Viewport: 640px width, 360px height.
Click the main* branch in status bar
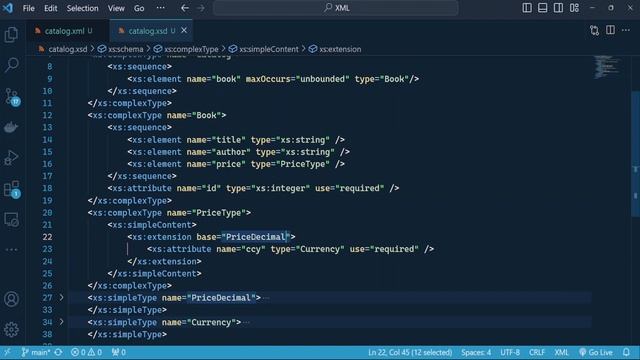click(x=36, y=352)
